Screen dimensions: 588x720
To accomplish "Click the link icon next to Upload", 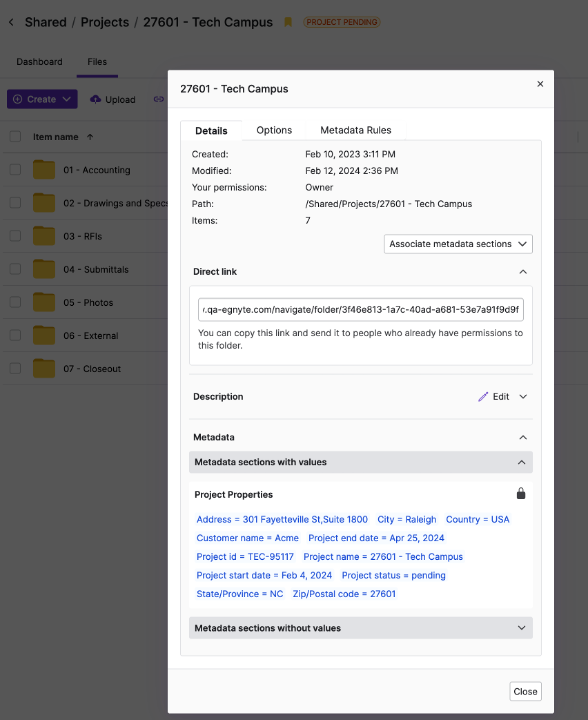I will 159,99.
